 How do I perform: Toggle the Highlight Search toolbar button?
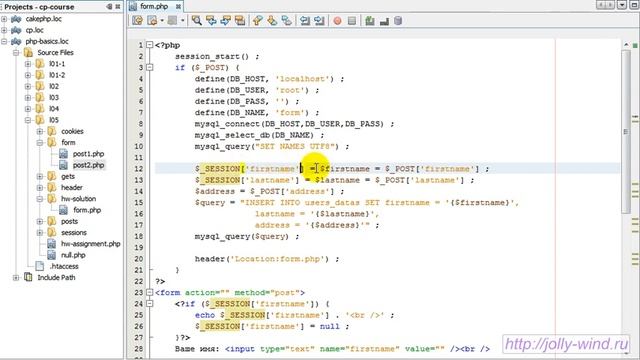(240, 20)
